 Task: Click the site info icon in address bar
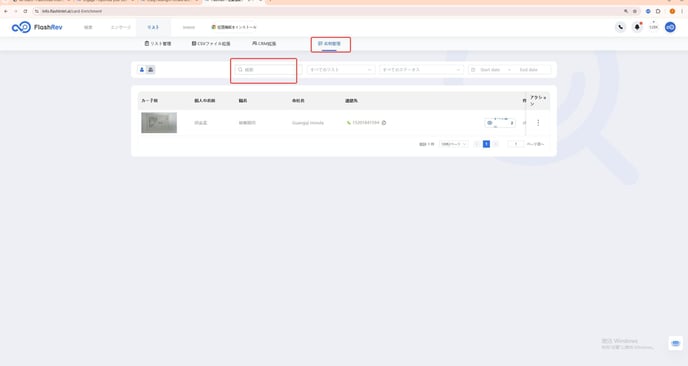coord(37,11)
